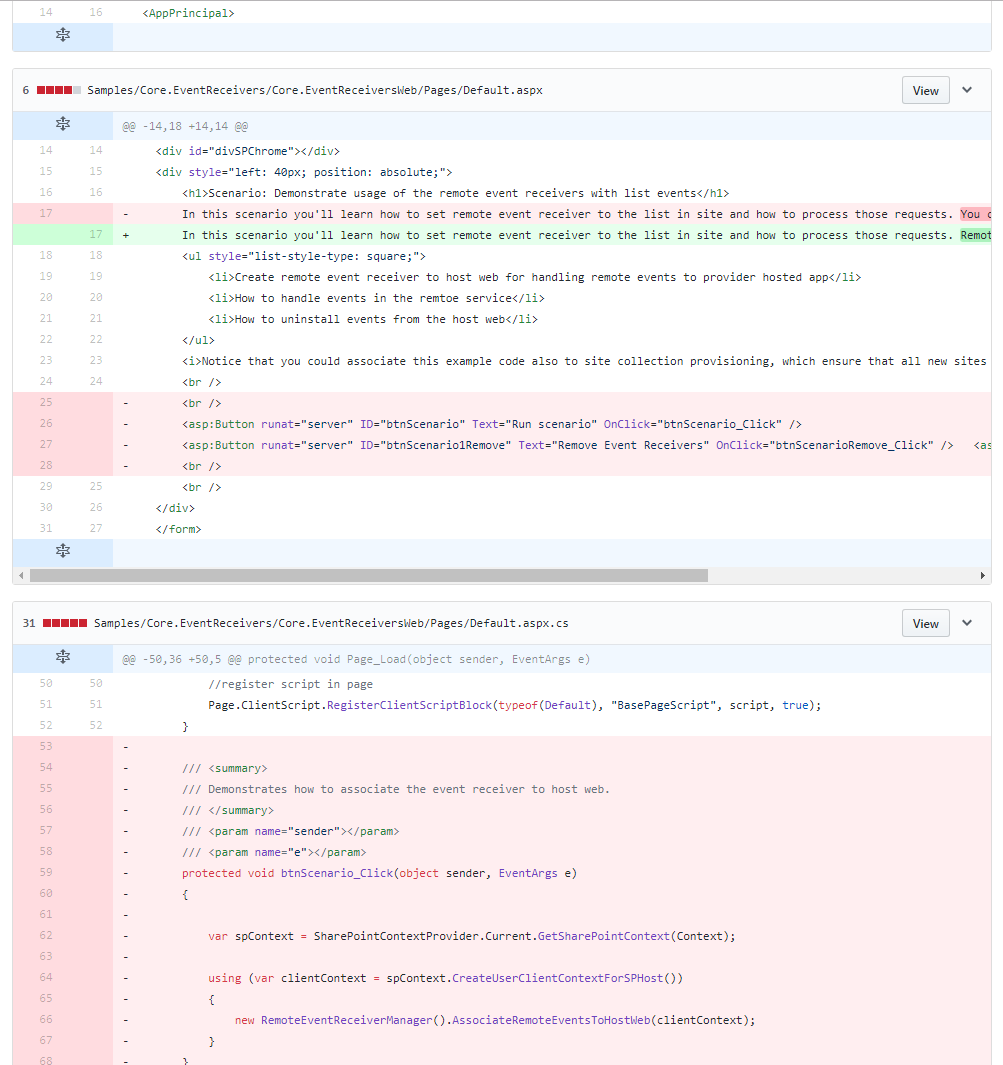Click AssociateRemoteEventsToHostWeb line

[494, 1021]
